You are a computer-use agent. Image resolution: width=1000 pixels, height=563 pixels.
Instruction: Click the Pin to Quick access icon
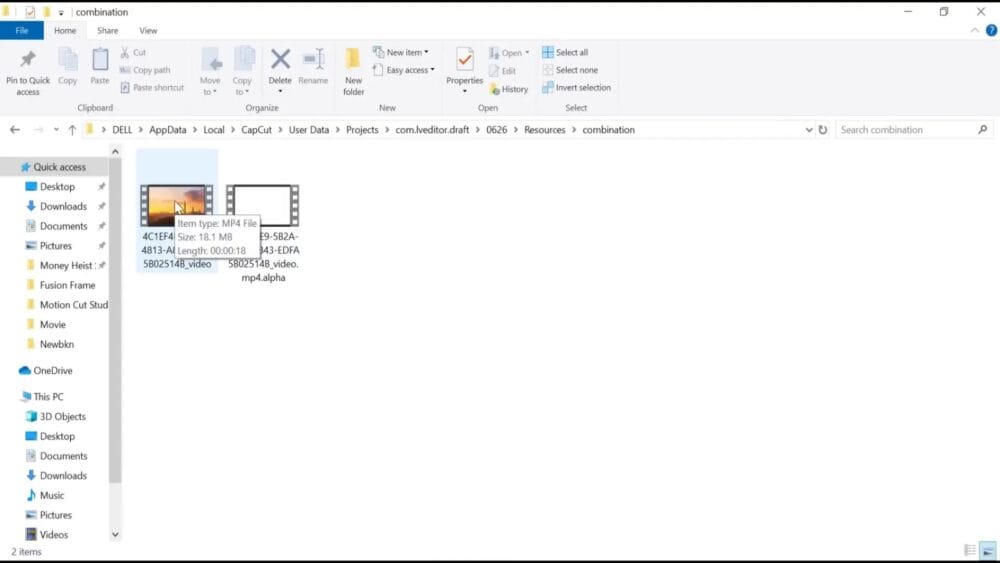click(x=27, y=60)
